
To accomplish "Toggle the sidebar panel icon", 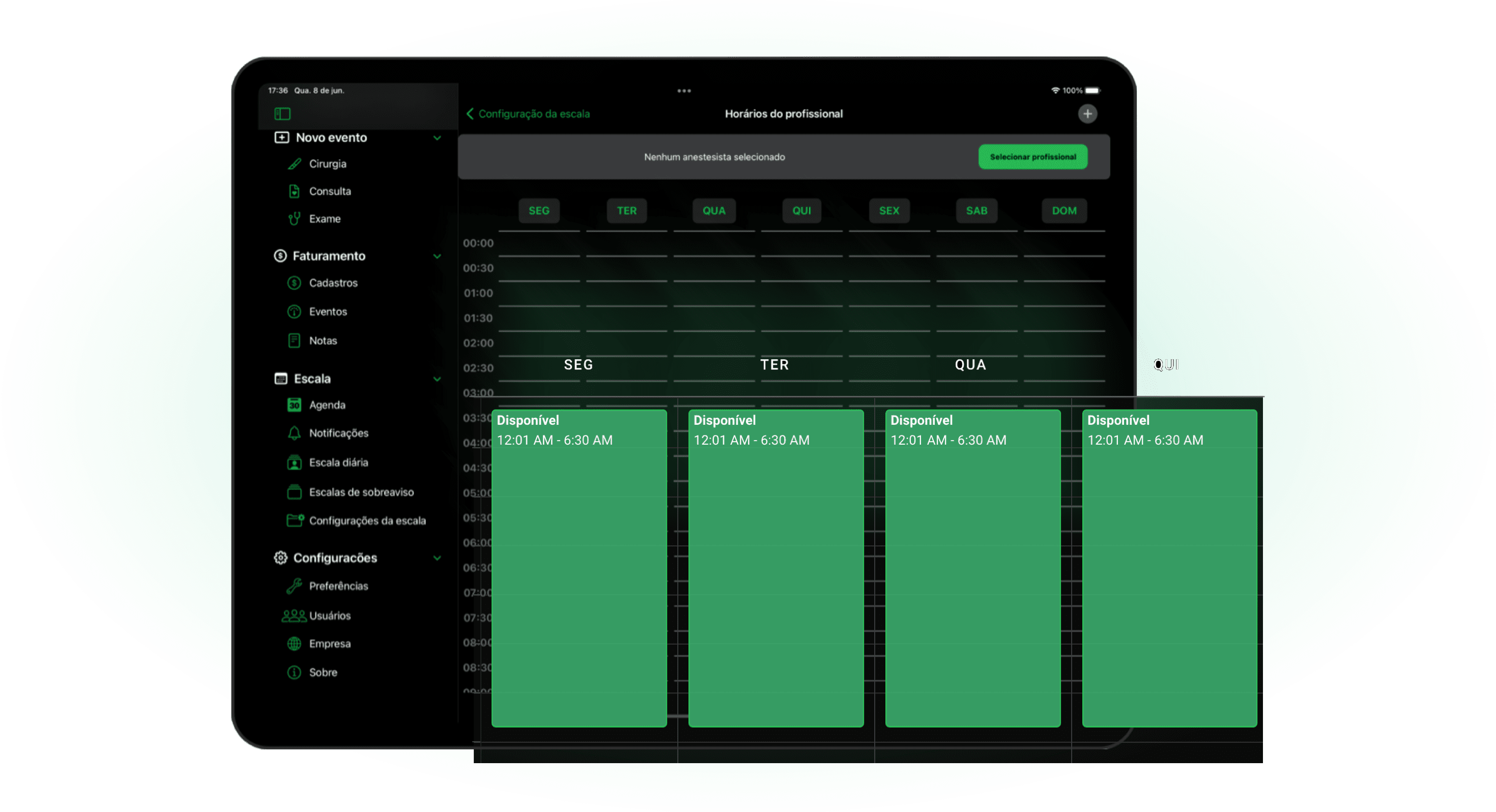I will [282, 114].
